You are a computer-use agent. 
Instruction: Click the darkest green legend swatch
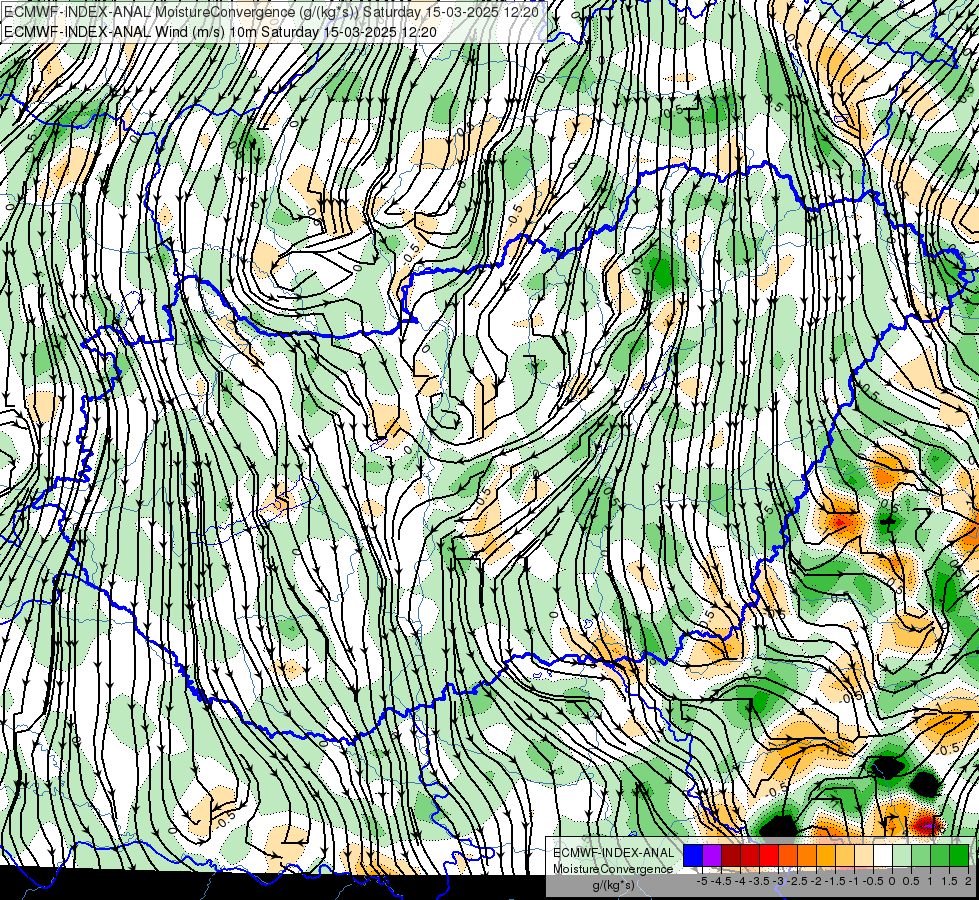pyautogui.click(x=958, y=855)
